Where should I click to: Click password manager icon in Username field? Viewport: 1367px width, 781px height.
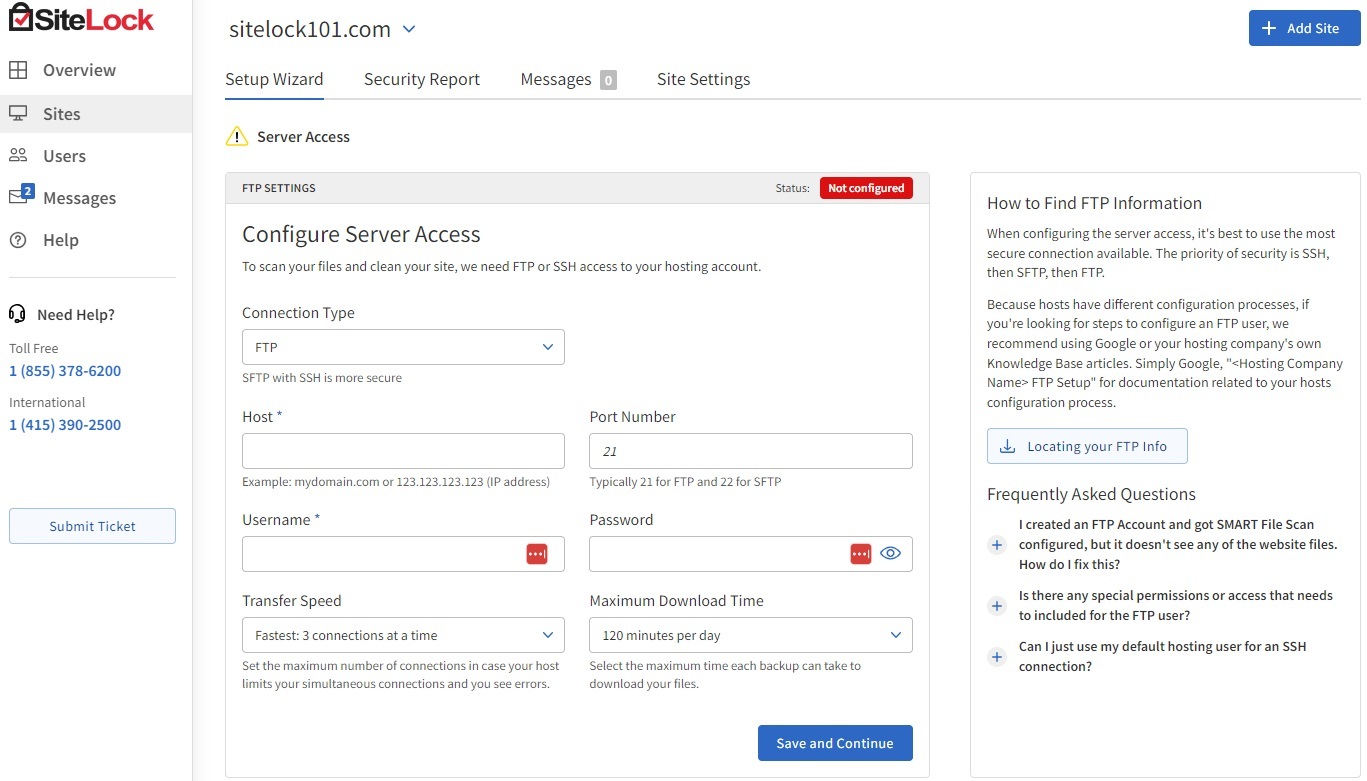click(537, 554)
